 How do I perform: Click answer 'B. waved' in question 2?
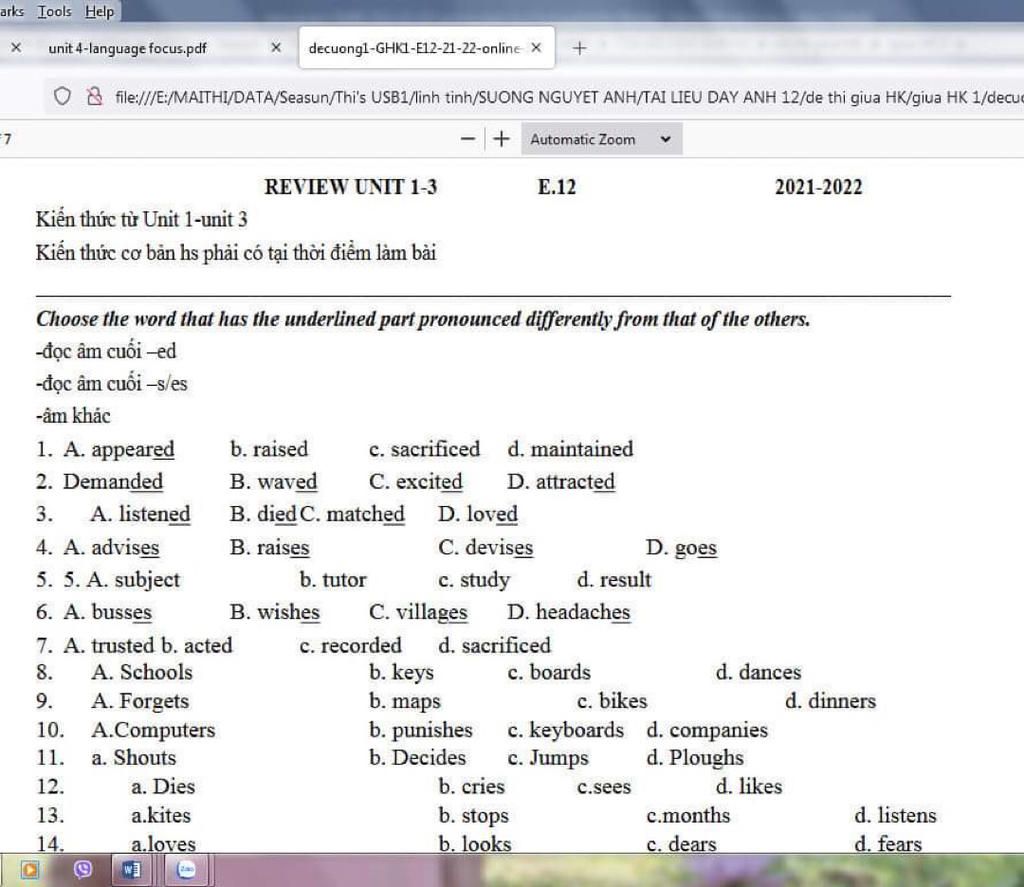(274, 482)
